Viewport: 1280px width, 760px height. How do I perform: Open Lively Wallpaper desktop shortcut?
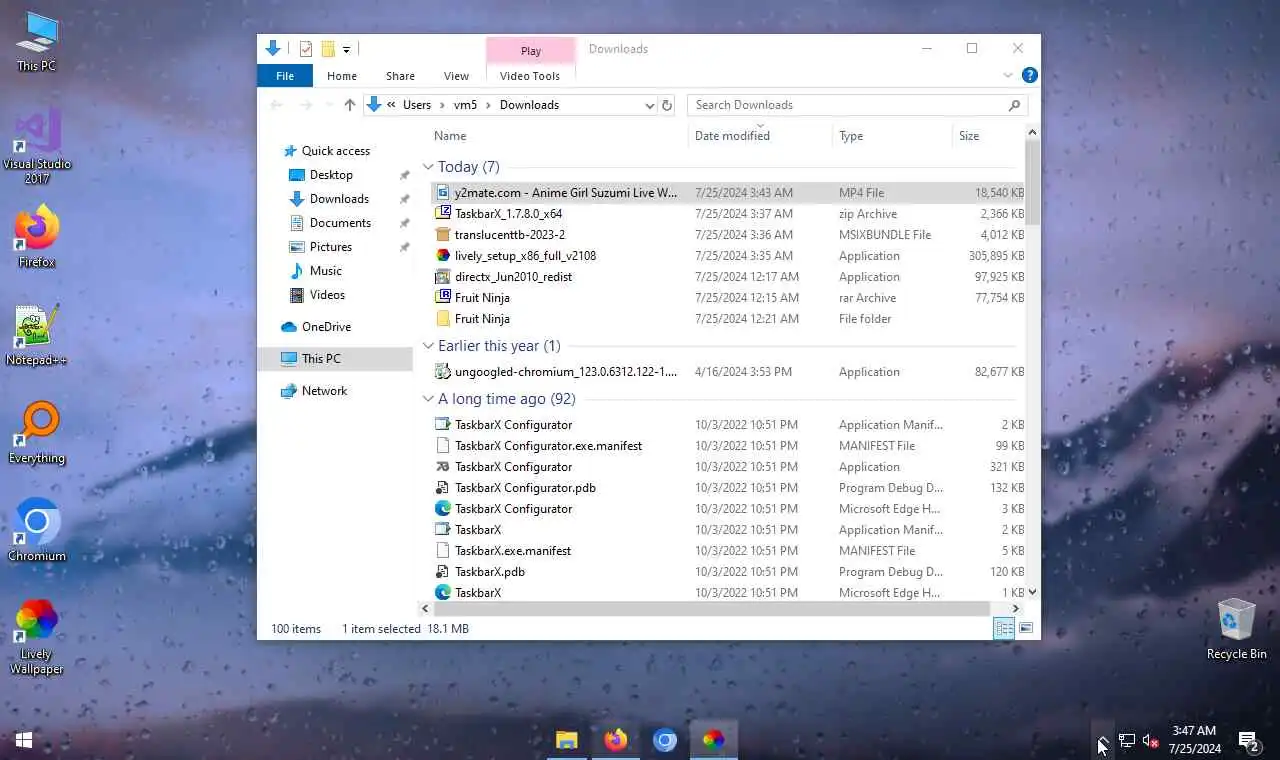click(x=37, y=636)
